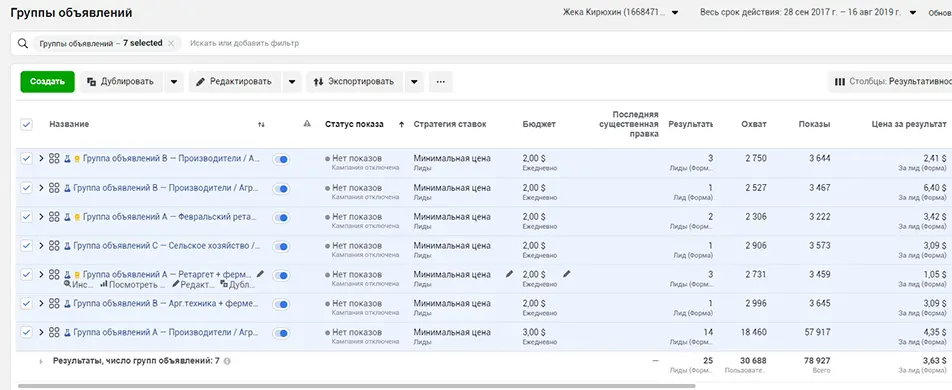
Task: Open the Столбцы columns selector
Action: coord(891,81)
